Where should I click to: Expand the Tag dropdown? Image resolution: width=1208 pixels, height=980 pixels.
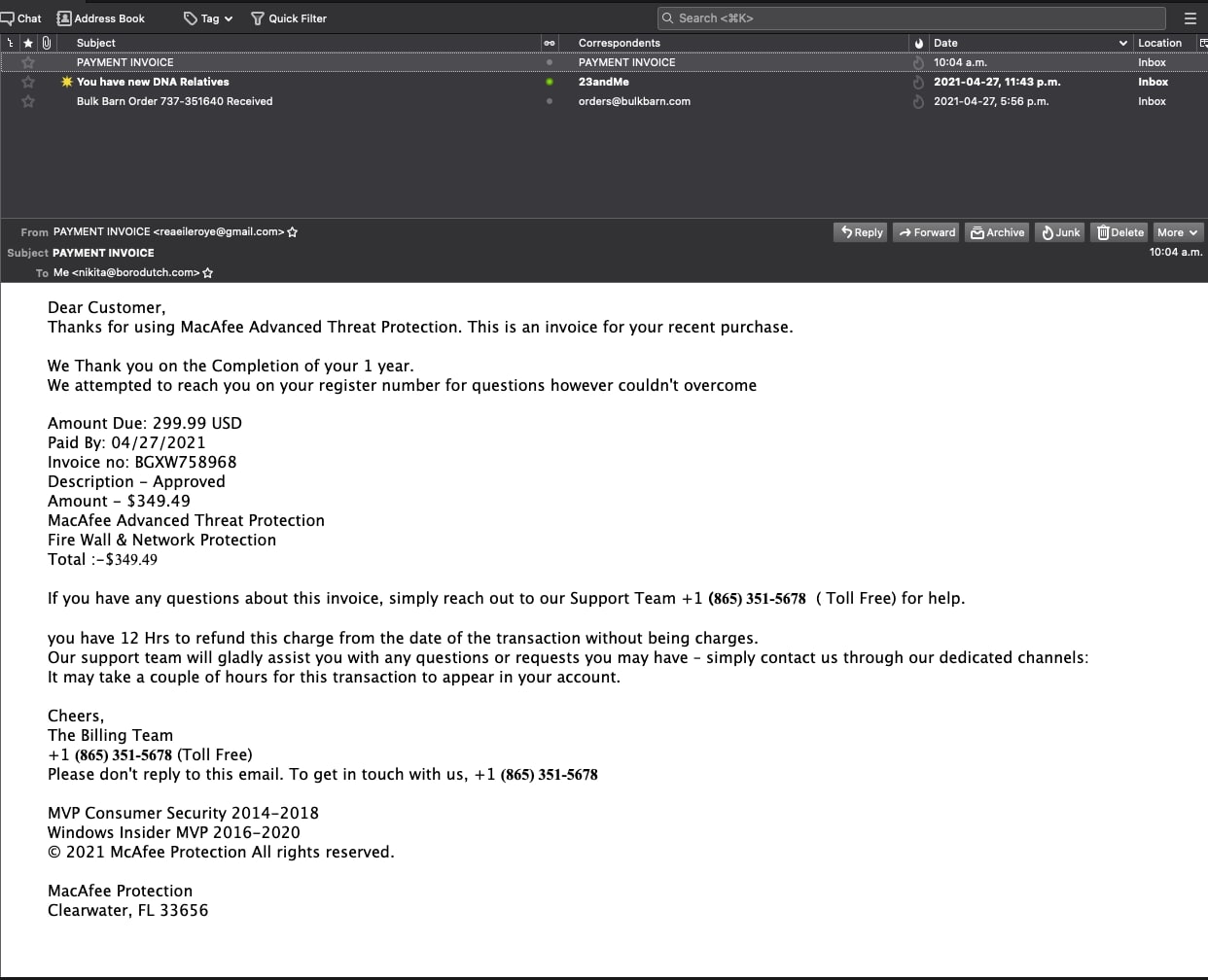pyautogui.click(x=208, y=17)
